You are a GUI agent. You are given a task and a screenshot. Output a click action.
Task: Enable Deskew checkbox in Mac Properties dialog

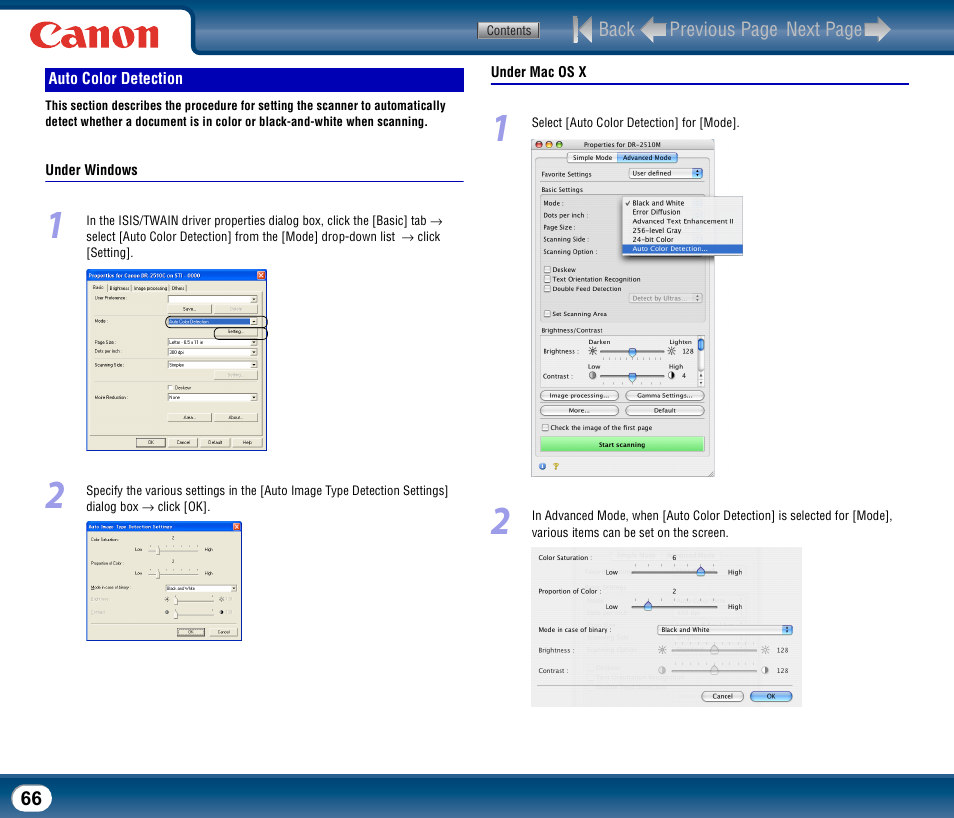547,269
